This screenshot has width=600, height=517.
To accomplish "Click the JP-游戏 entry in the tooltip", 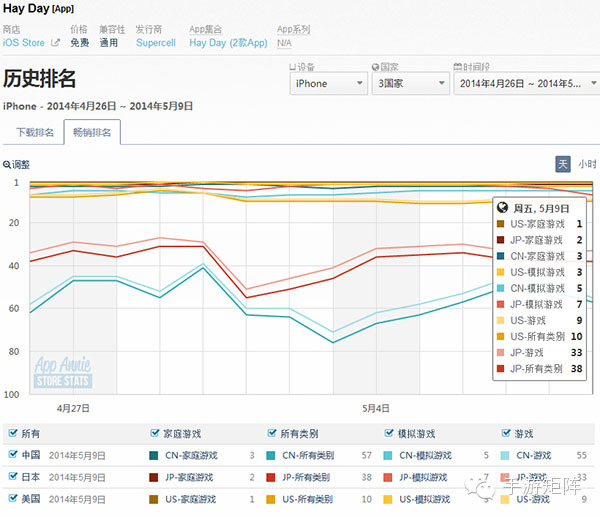I will pyautogui.click(x=540, y=352).
